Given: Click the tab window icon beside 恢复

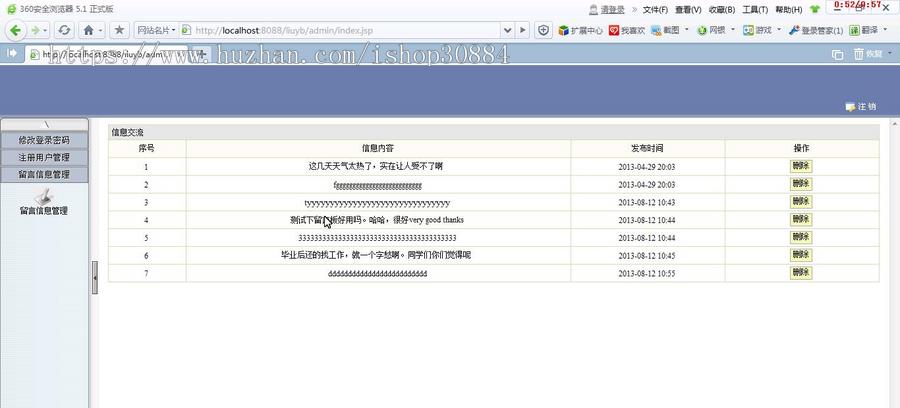Looking at the screenshot, I should click(837, 55).
